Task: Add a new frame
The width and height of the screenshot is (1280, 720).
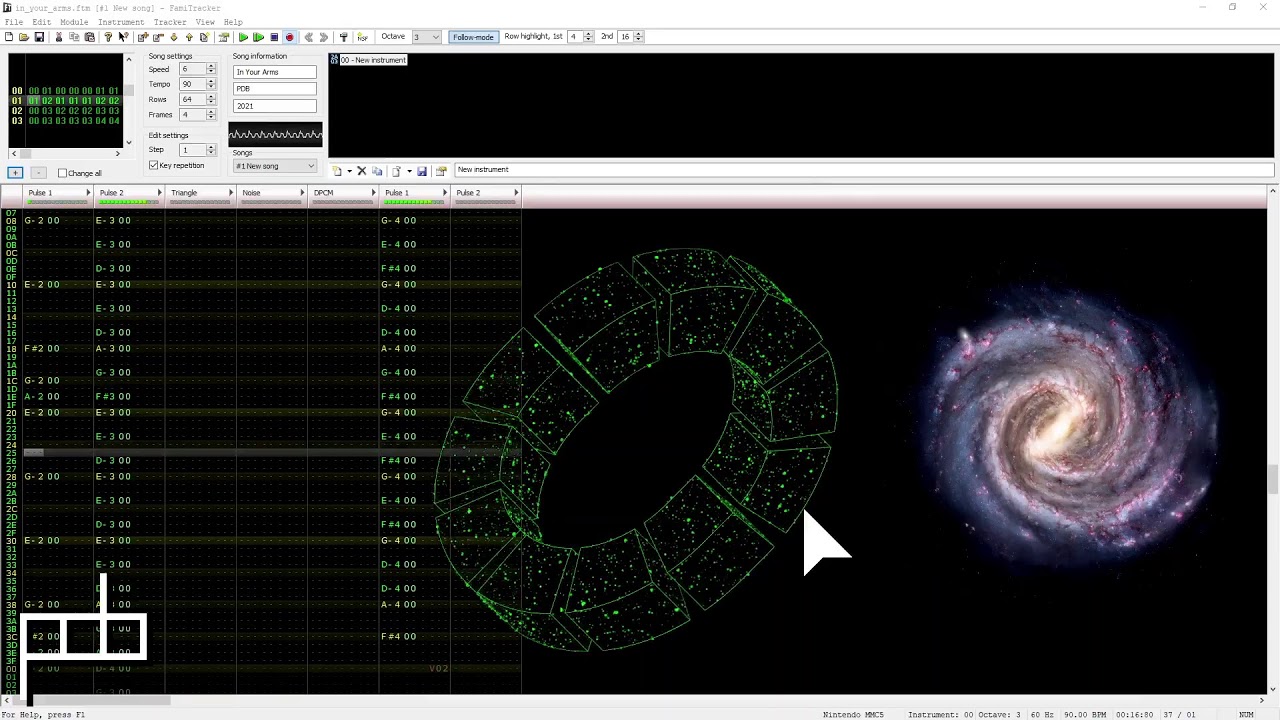Action: click(143, 37)
